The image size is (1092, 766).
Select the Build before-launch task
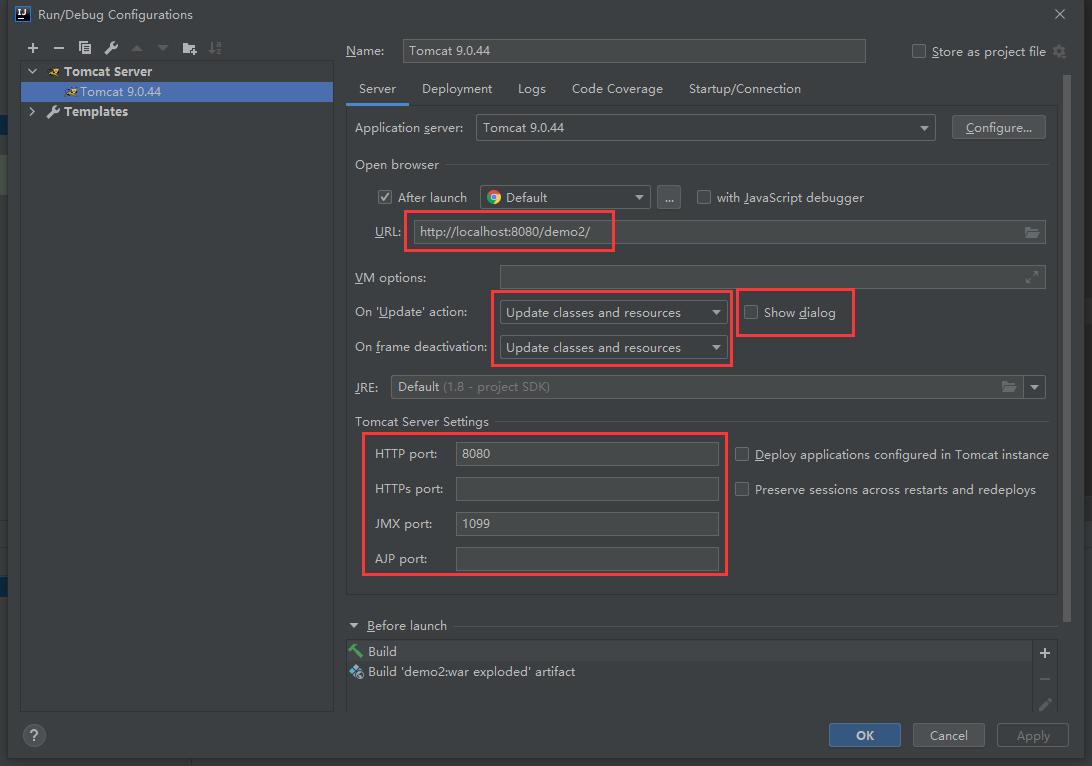click(x=688, y=651)
